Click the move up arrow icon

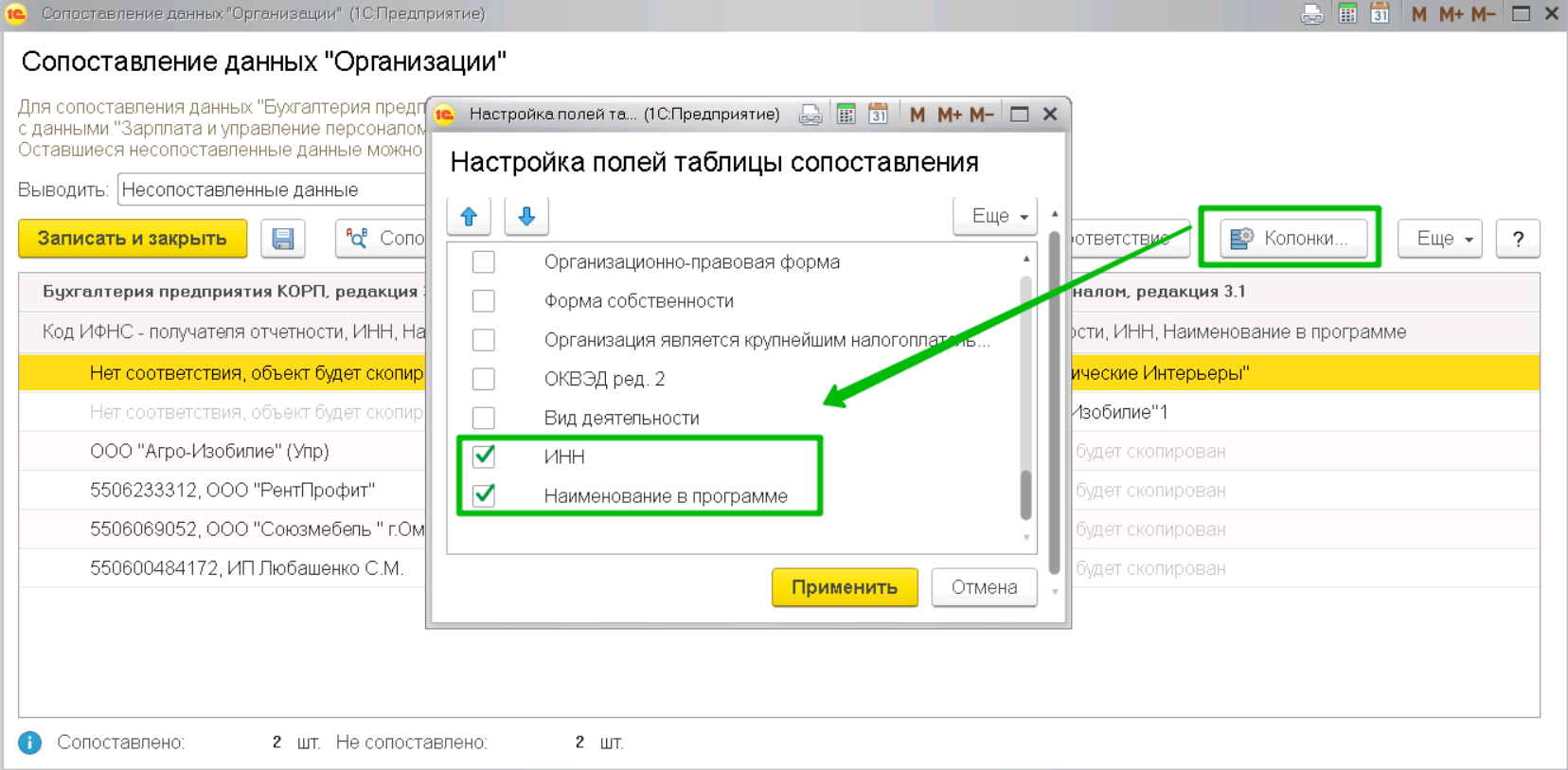[469, 217]
